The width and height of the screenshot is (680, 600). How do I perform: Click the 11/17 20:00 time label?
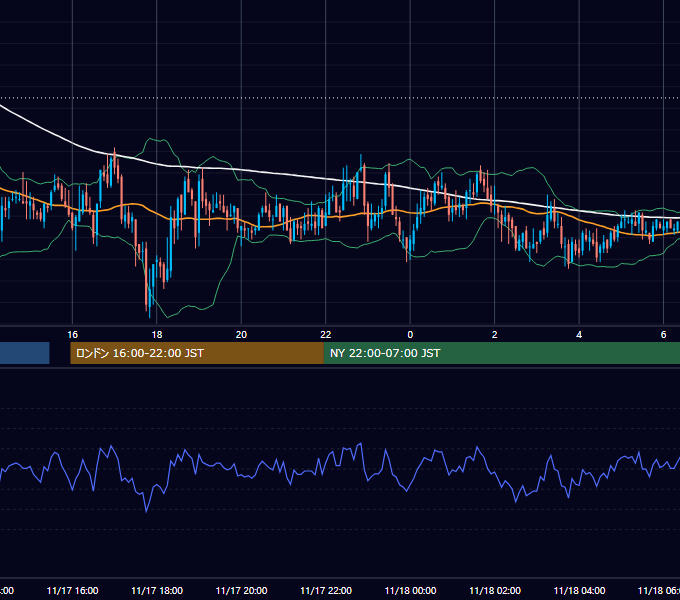point(242,590)
